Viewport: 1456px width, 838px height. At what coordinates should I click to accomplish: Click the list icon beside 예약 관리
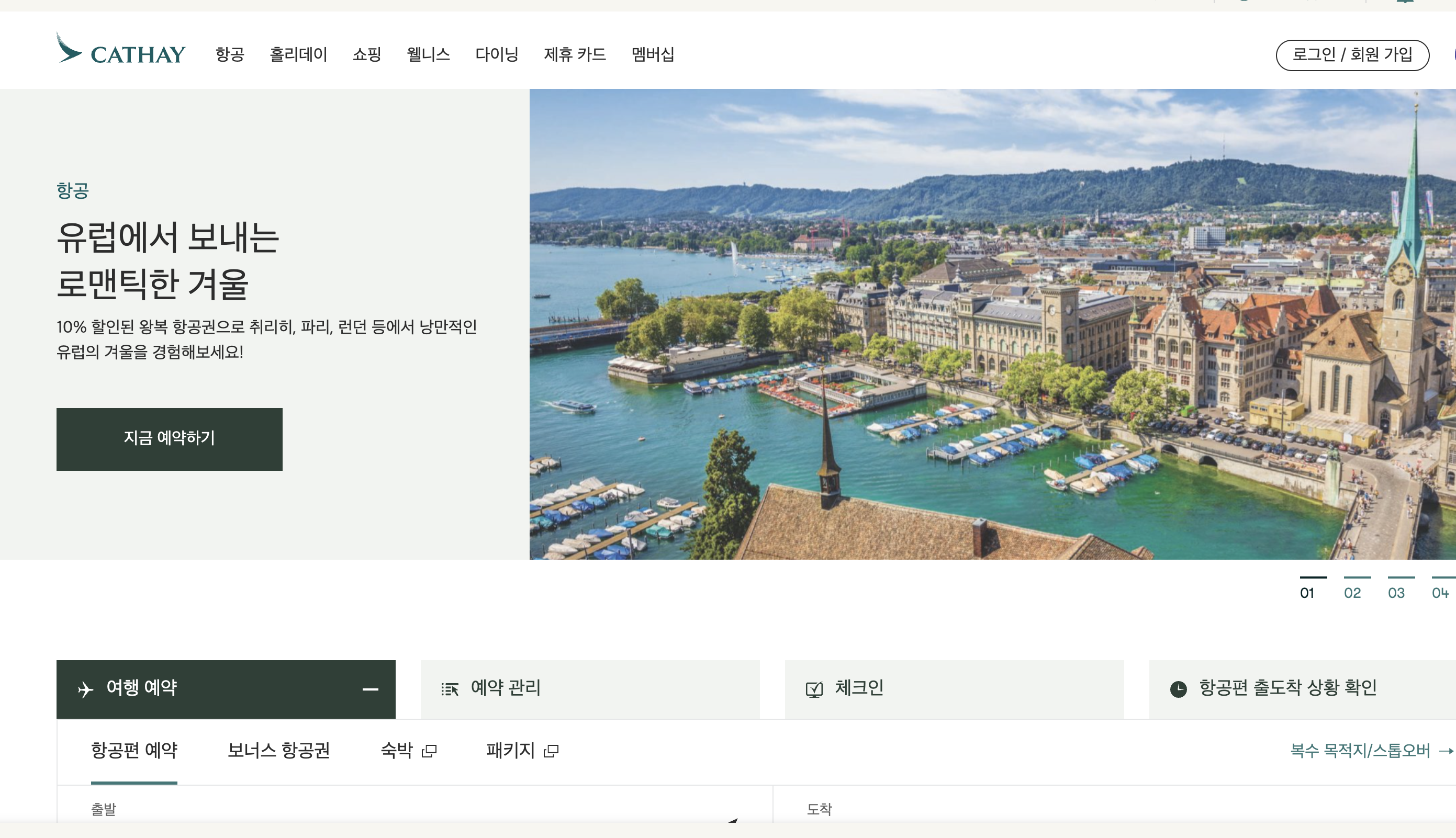pos(450,689)
